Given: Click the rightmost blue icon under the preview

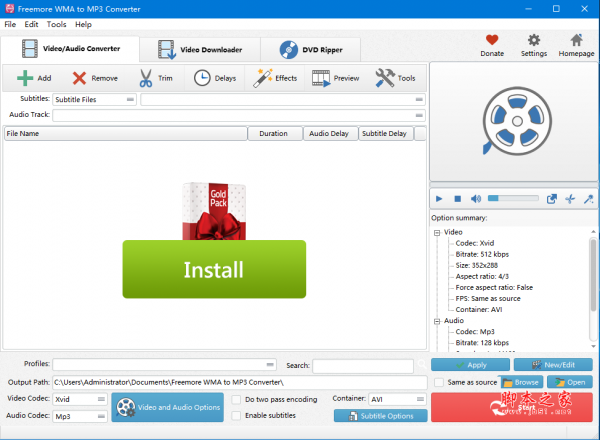Looking at the screenshot, I should [589, 199].
